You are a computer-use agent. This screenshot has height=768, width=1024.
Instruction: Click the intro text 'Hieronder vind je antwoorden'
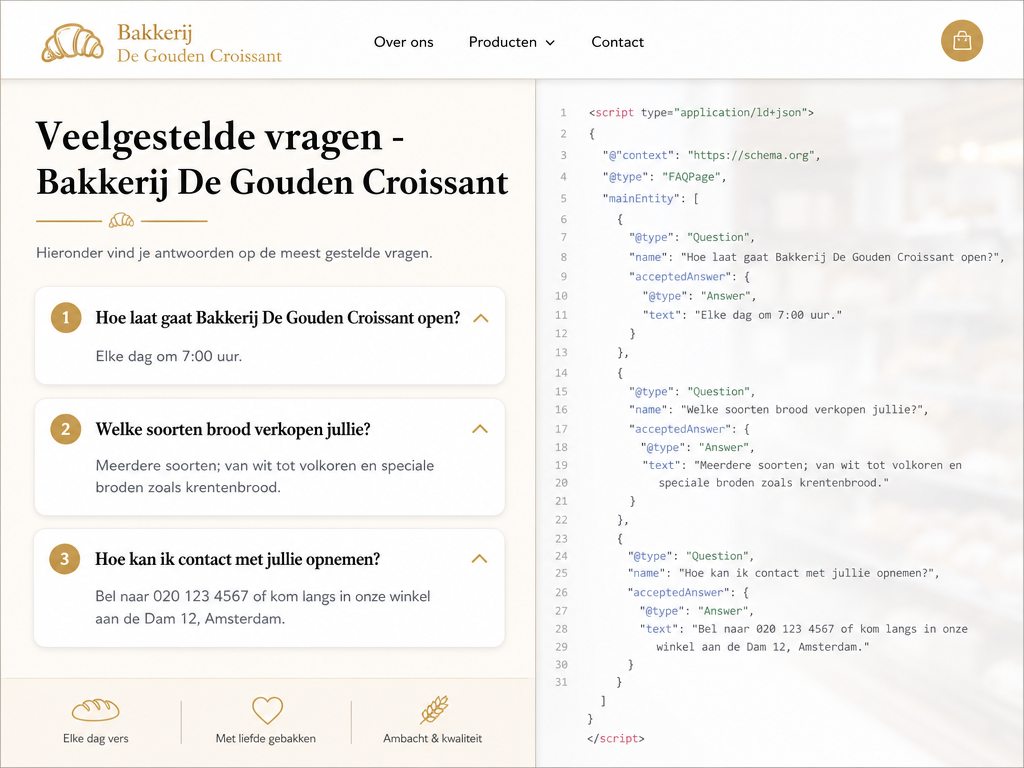(234, 253)
